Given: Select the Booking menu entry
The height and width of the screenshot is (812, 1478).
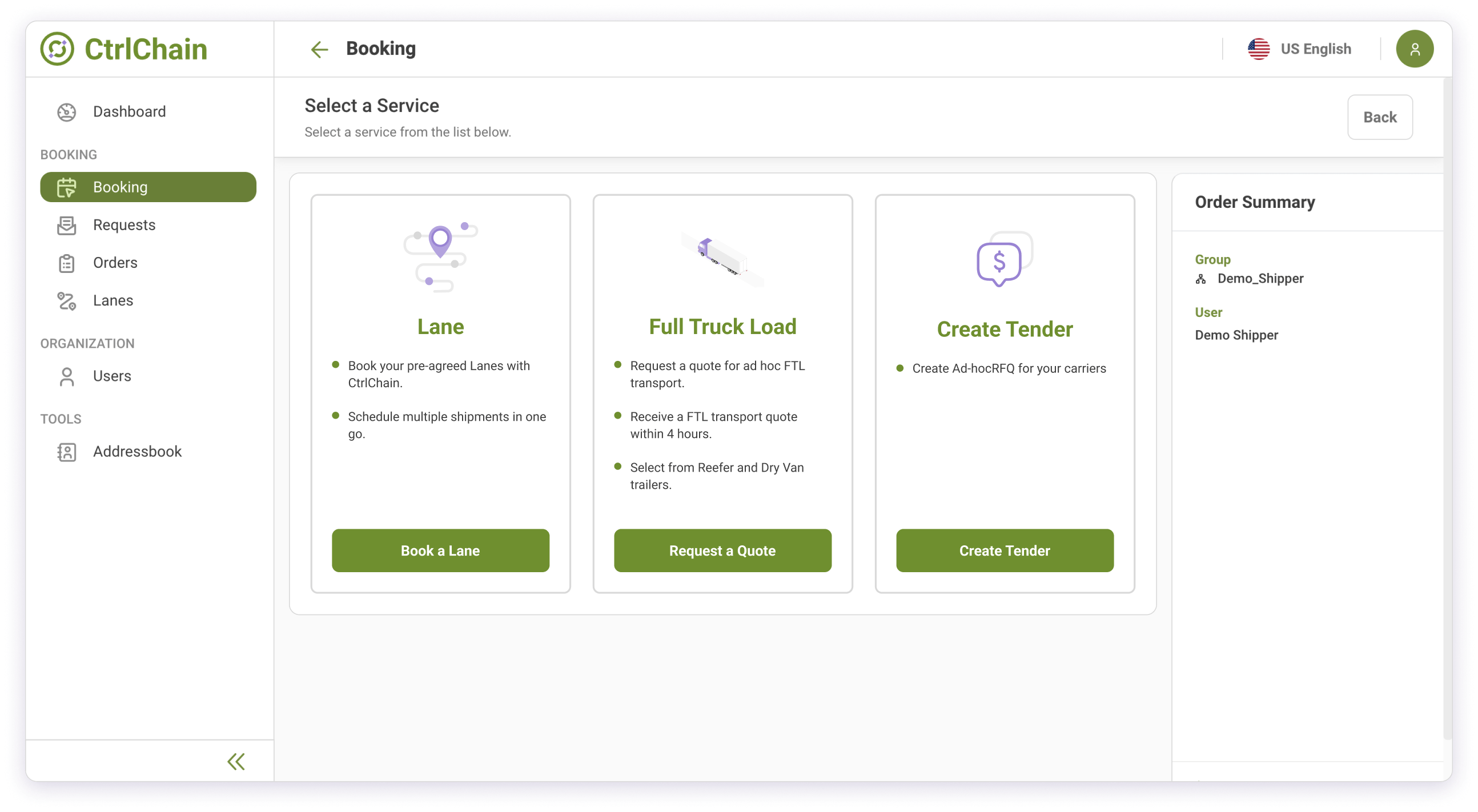Looking at the screenshot, I should (121, 187).
